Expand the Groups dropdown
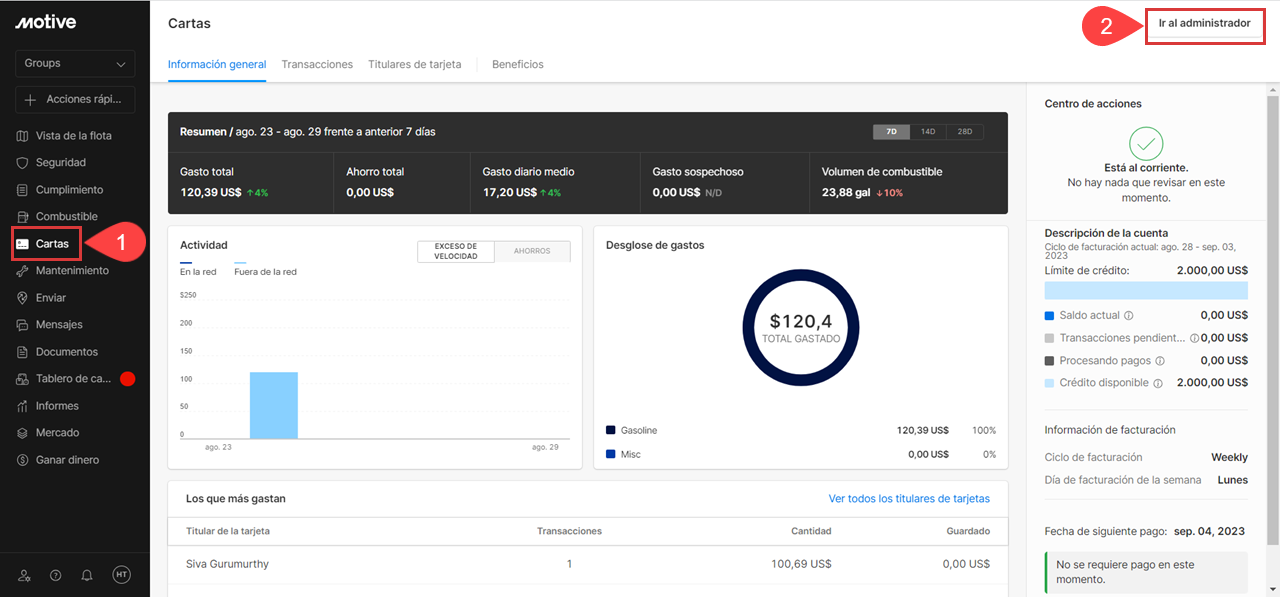Viewport: 1280px width, 597px height. click(x=75, y=64)
